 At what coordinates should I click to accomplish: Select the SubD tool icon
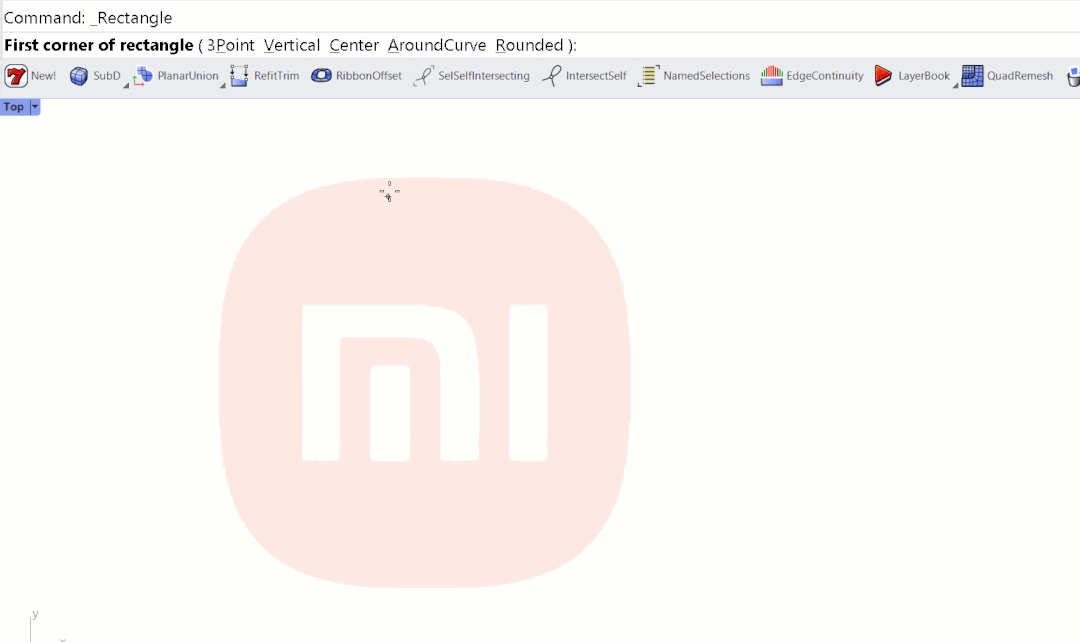(x=79, y=76)
